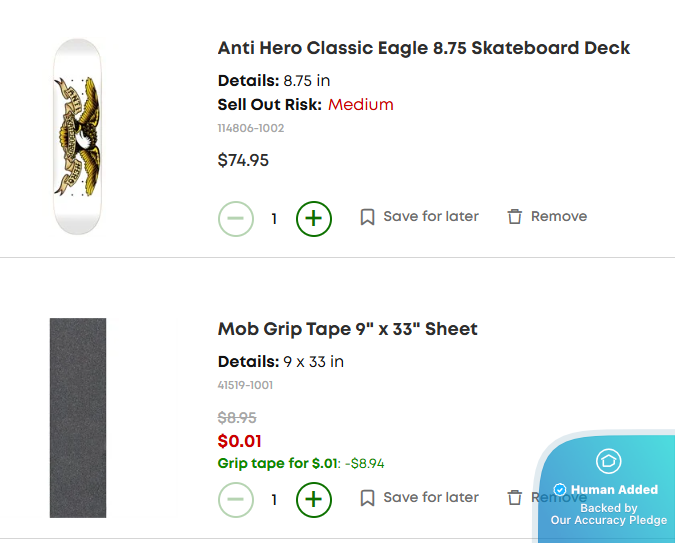Remove Anti Hero deck from cart
This screenshot has height=543, width=675.
tap(558, 217)
